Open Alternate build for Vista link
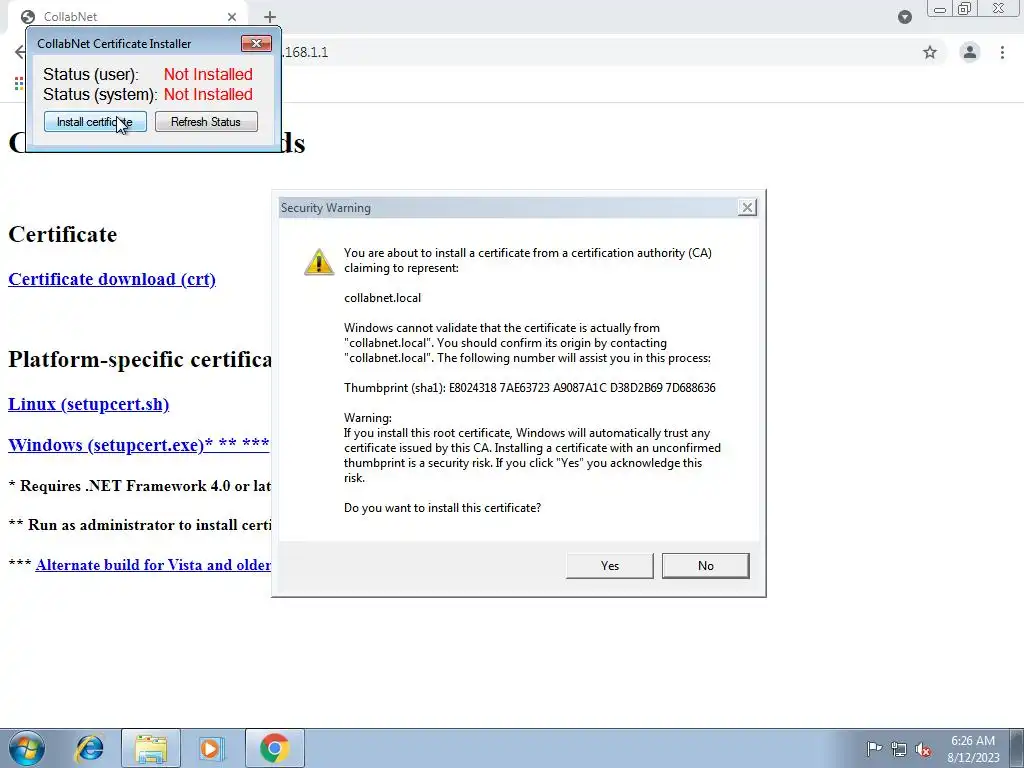Image resolution: width=1024 pixels, height=768 pixels. pyautogui.click(x=153, y=565)
